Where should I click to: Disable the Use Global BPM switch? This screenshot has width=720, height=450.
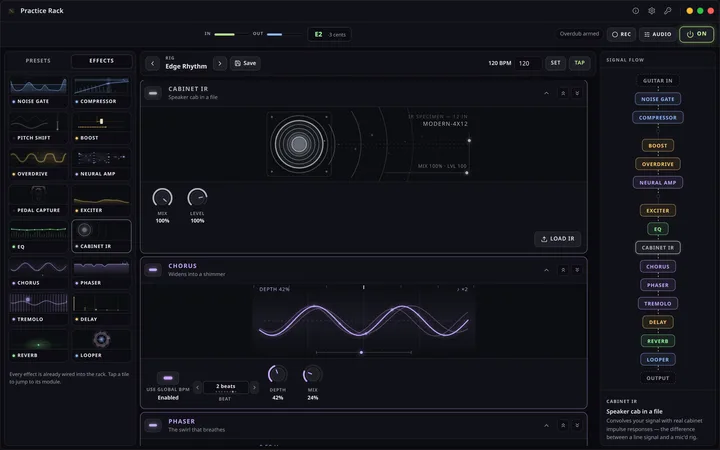168,378
